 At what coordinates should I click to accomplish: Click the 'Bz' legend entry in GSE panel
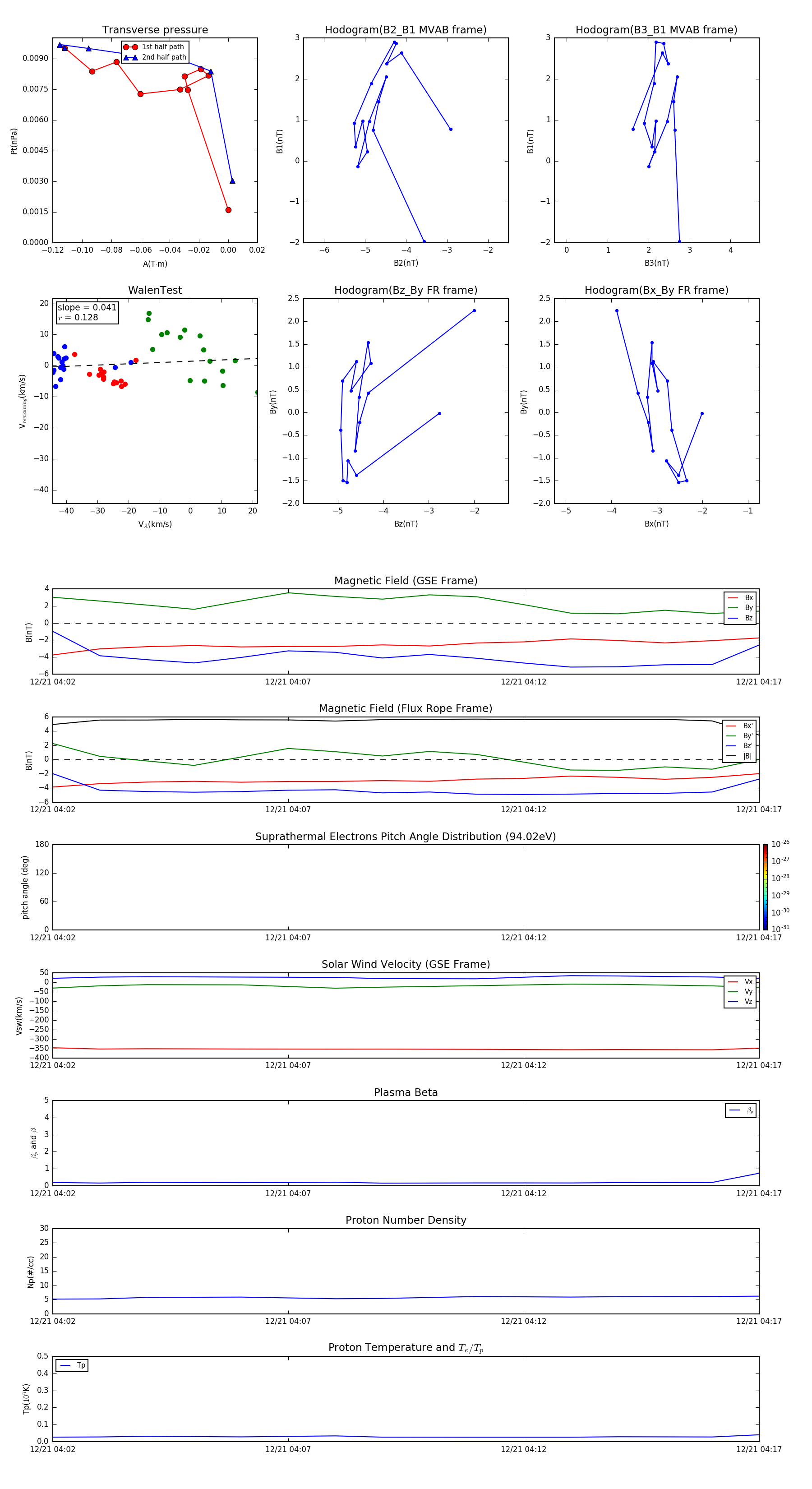coord(740,618)
